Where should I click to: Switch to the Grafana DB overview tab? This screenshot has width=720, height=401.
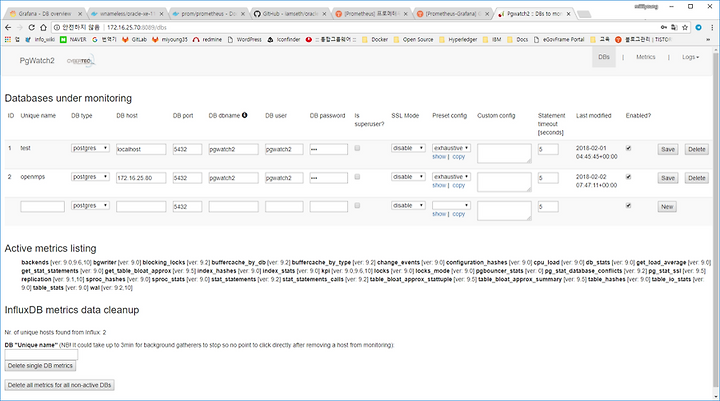[x=45, y=14]
